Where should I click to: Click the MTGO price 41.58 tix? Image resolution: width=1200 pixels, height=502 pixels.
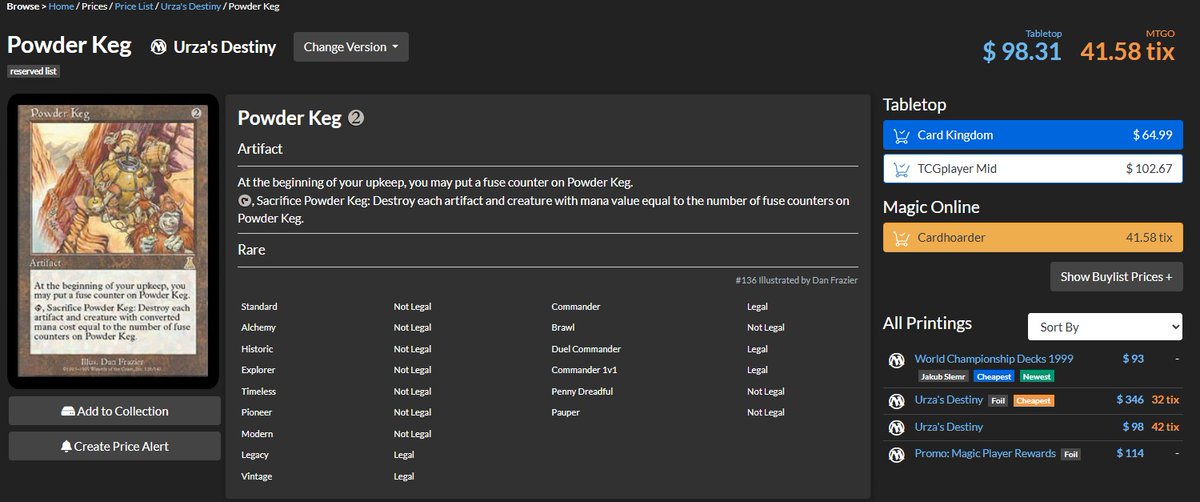point(1127,52)
